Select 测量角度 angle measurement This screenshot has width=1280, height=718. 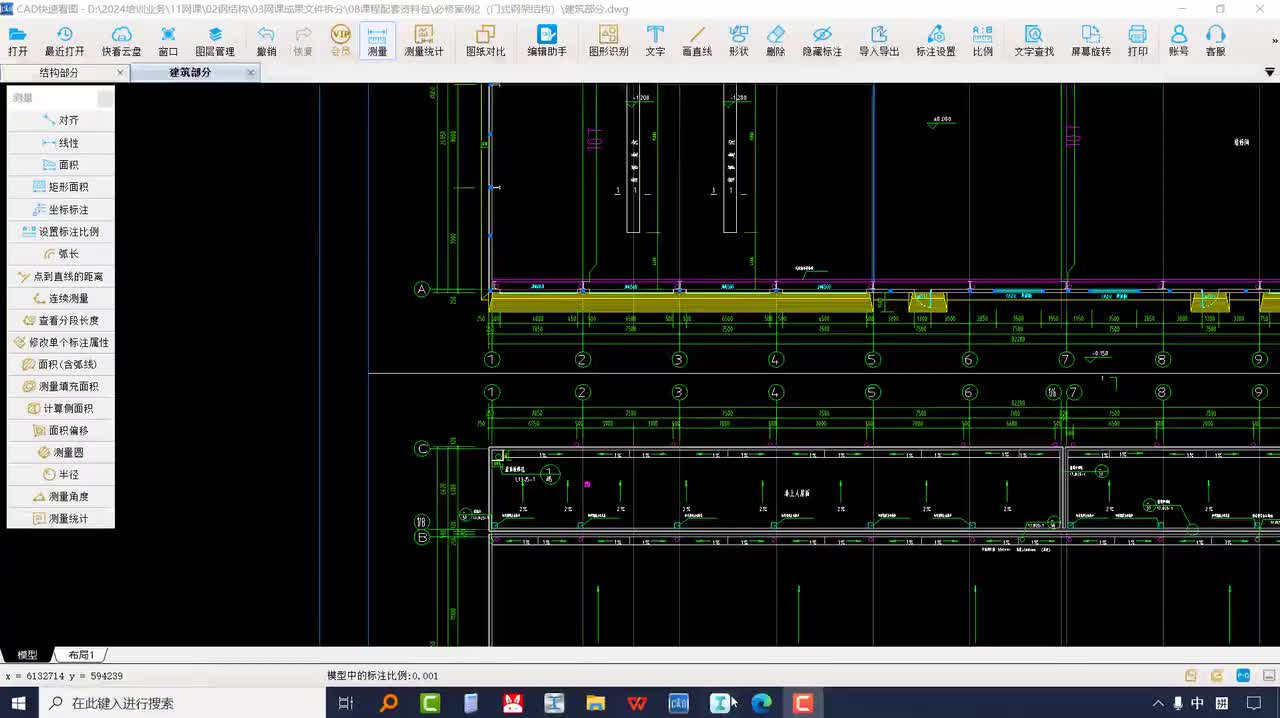click(x=61, y=497)
